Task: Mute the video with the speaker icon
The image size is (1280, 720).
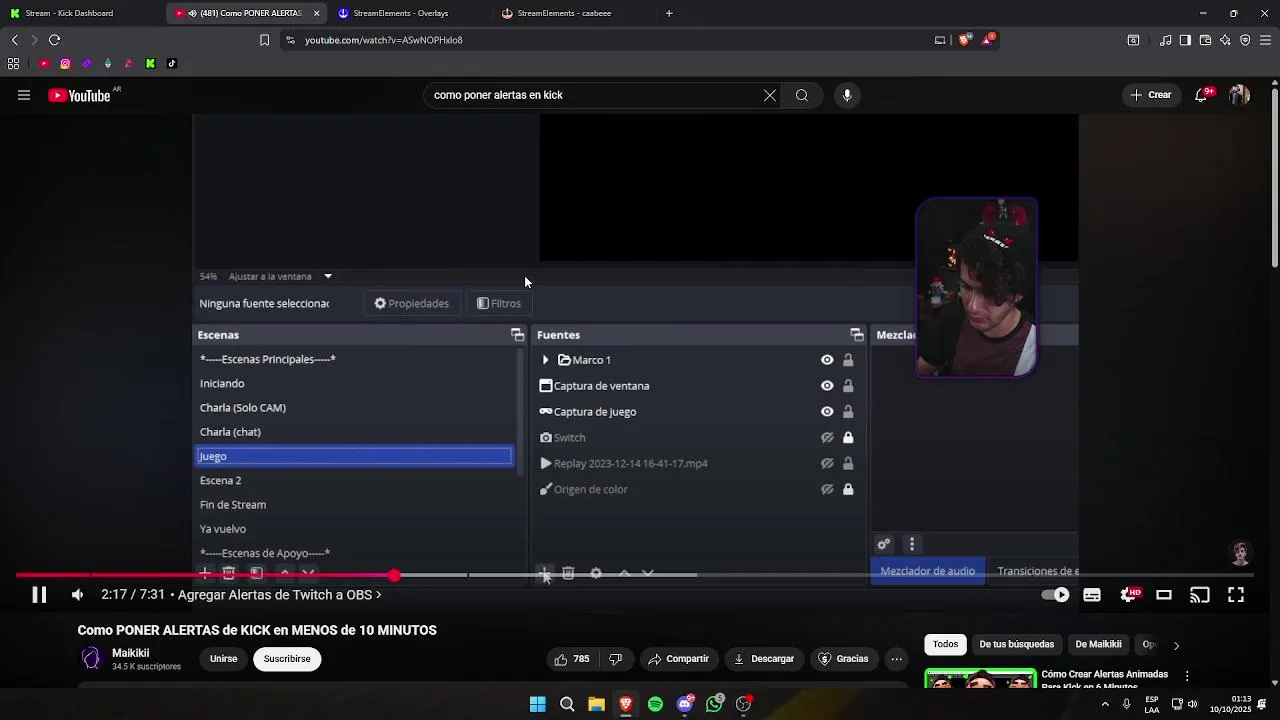Action: [x=77, y=595]
